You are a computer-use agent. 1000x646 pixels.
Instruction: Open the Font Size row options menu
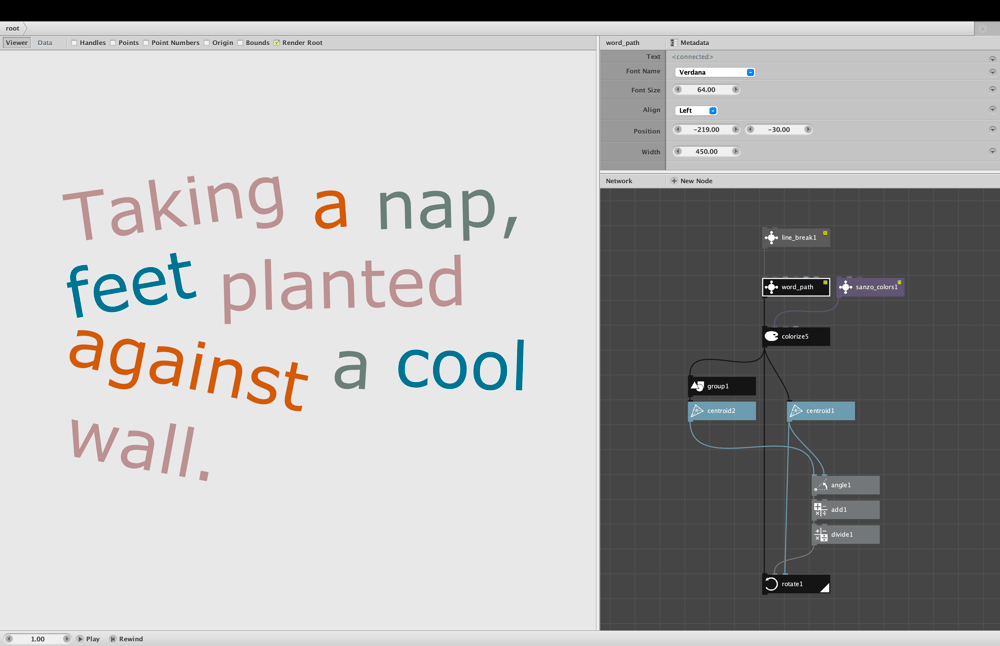[x=992, y=89]
